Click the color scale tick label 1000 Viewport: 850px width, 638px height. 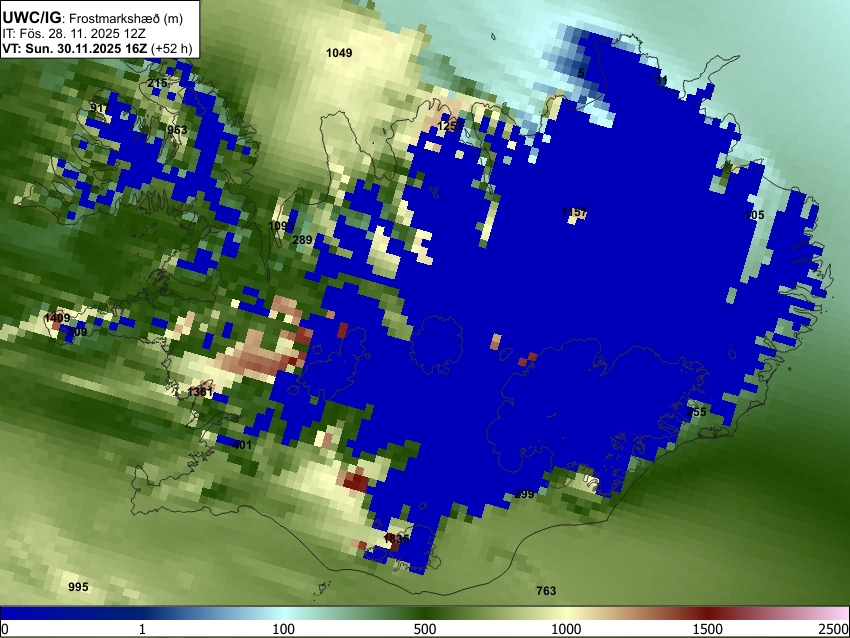pos(566,629)
